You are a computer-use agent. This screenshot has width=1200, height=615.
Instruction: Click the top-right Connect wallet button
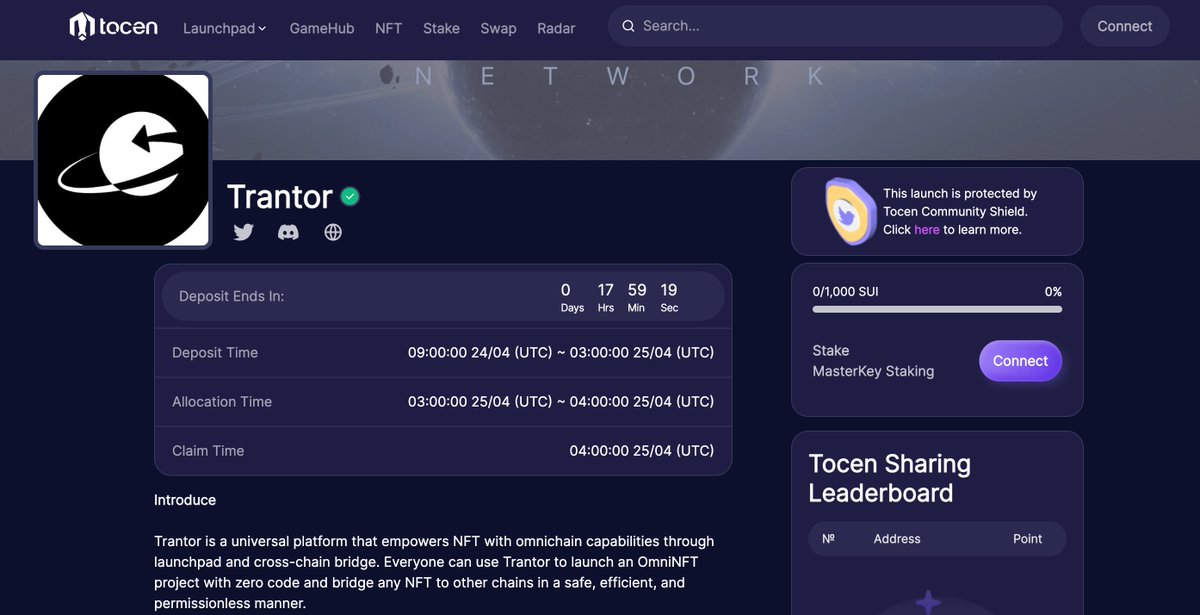click(1124, 26)
